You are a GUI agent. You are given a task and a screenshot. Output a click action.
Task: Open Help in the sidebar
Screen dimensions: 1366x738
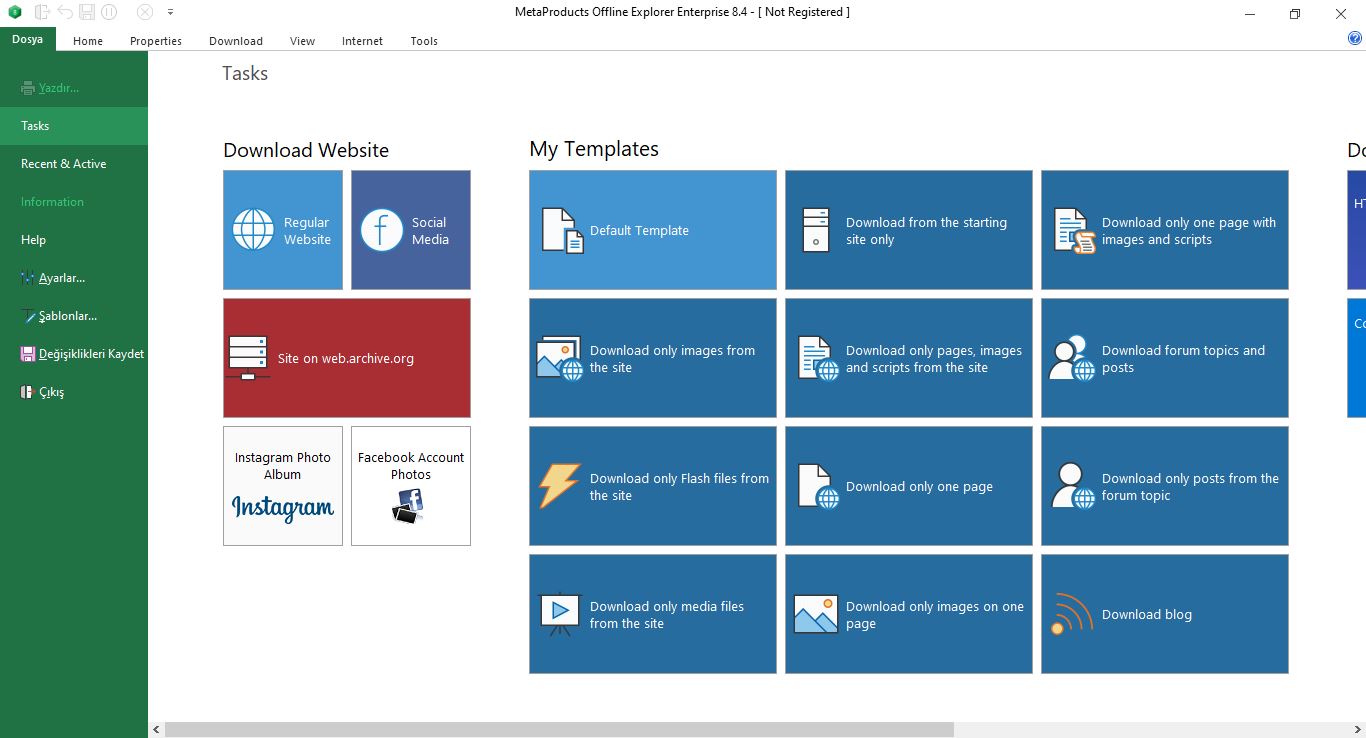(74, 240)
